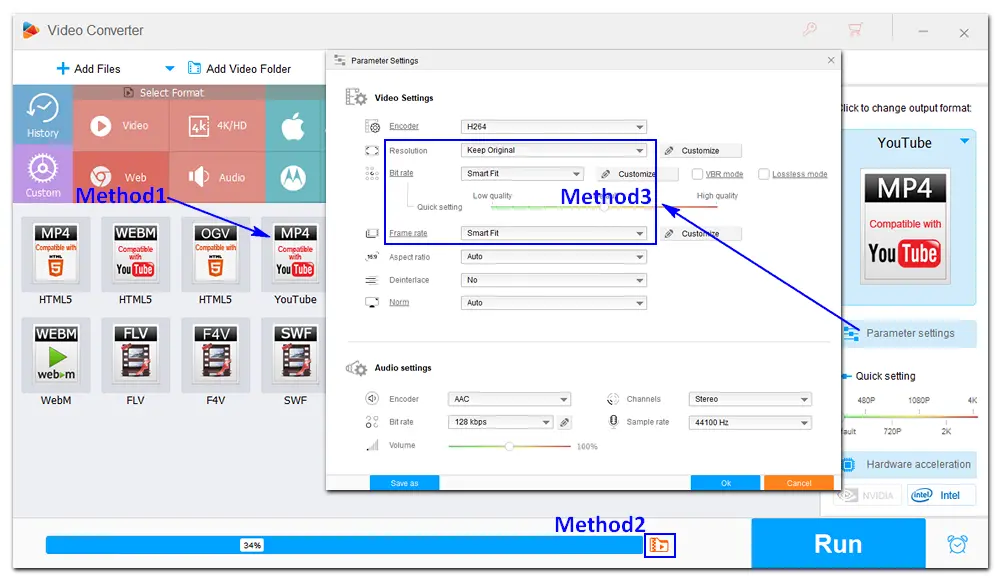This screenshot has width=1000, height=580.
Task: Click the Ok button in Parameter Settings
Action: 725,483
